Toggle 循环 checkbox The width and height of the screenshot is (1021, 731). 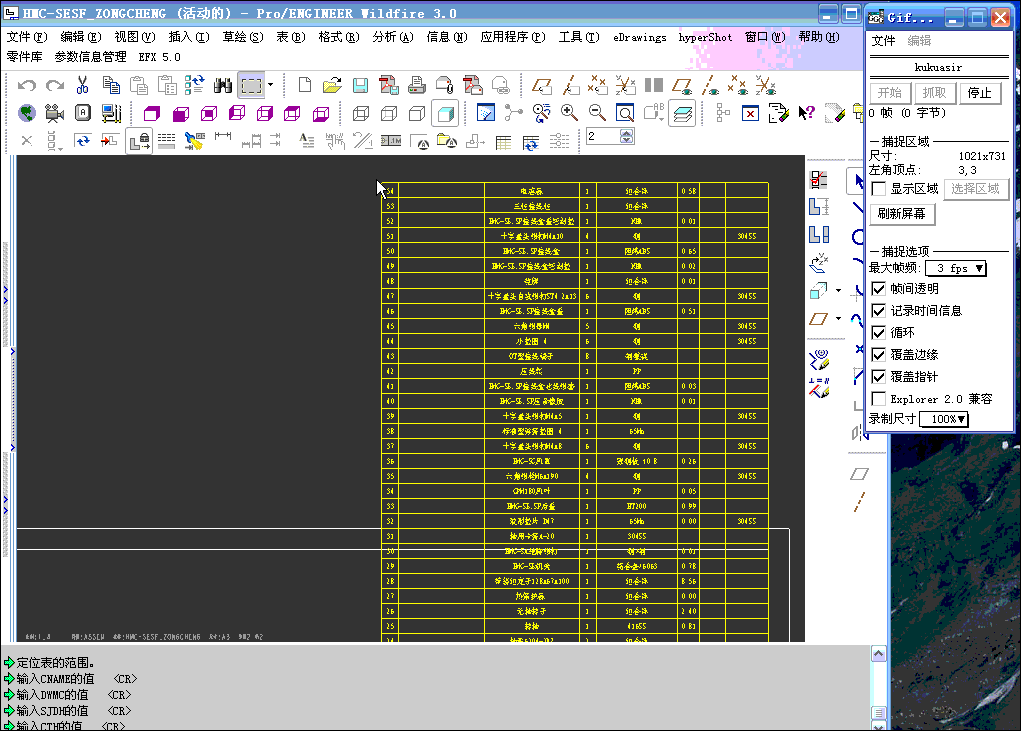pos(878,333)
